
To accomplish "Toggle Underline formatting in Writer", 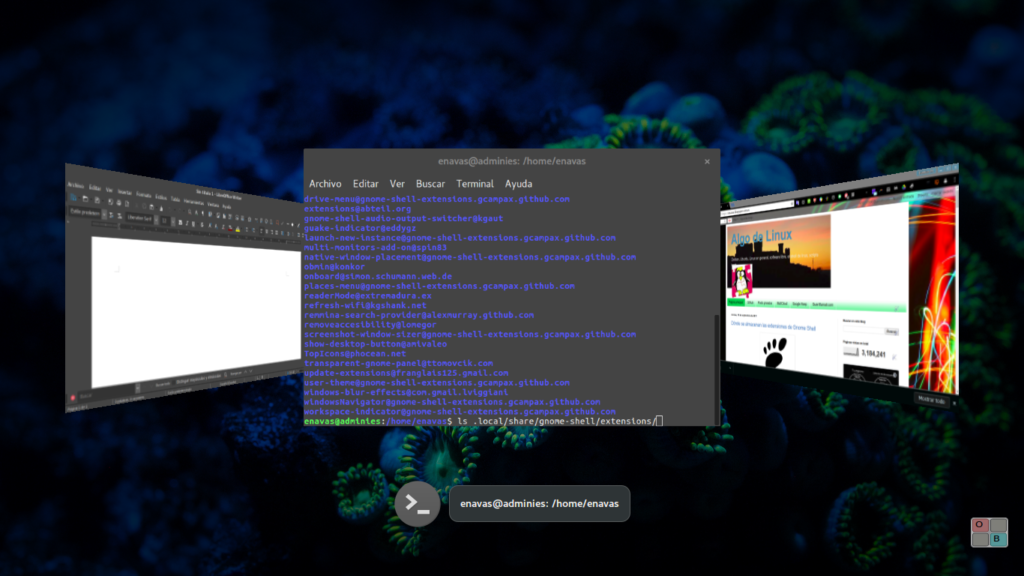I will coord(193,223).
